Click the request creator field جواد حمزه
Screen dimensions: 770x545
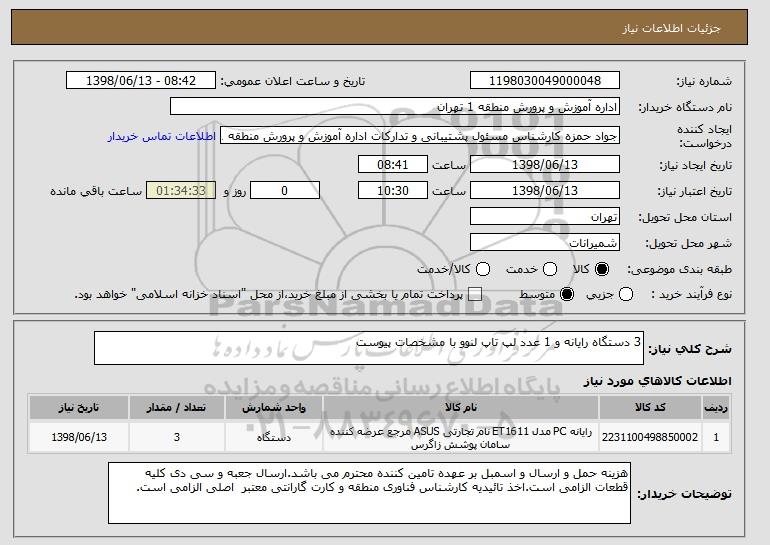coord(420,136)
